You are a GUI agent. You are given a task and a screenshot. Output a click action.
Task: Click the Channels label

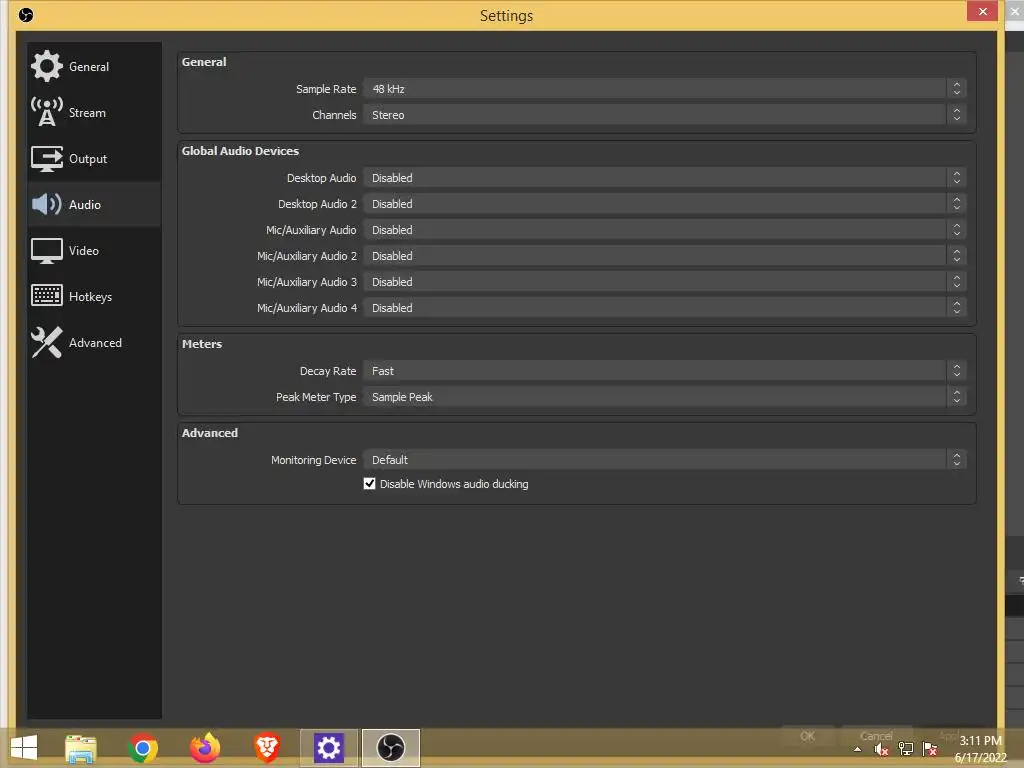[x=334, y=115]
